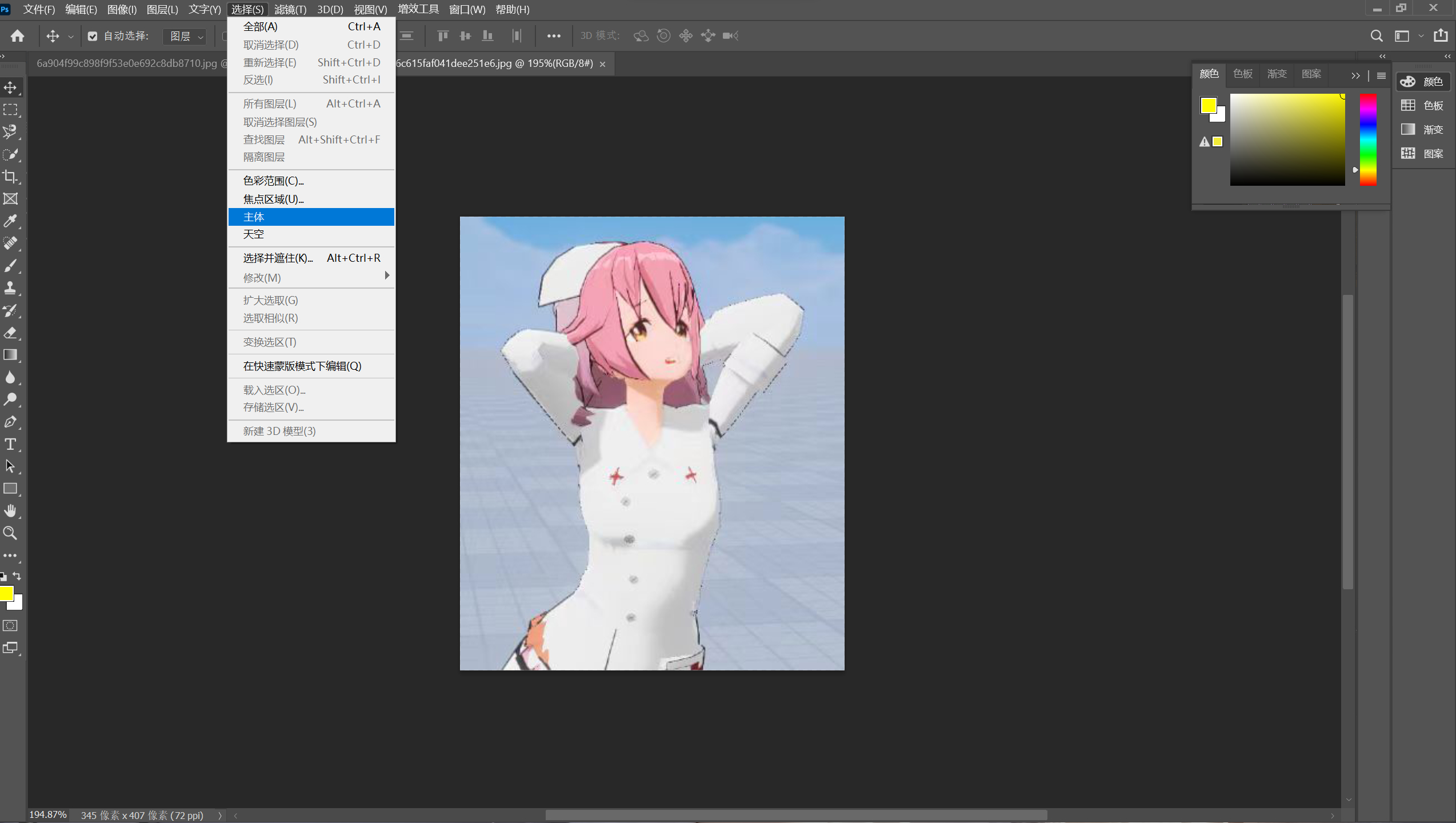Click the color field picker in color panel
The width and height of the screenshot is (1456, 823).
point(1287,139)
